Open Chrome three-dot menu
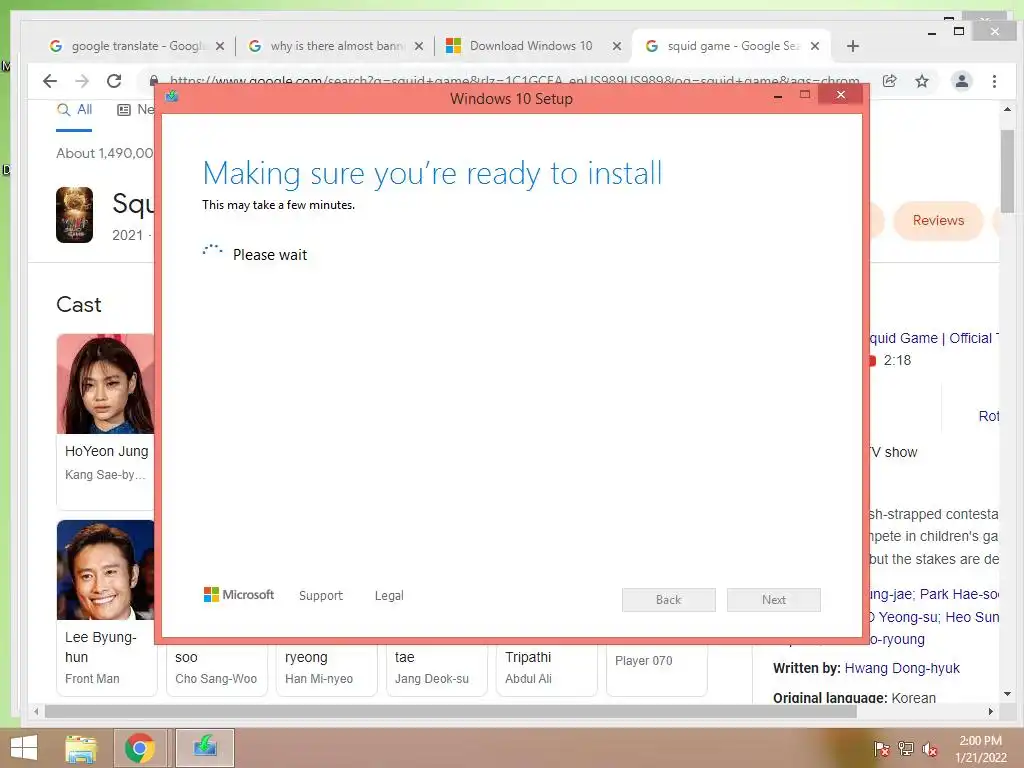Screen dimensions: 1024x768 (x=994, y=81)
